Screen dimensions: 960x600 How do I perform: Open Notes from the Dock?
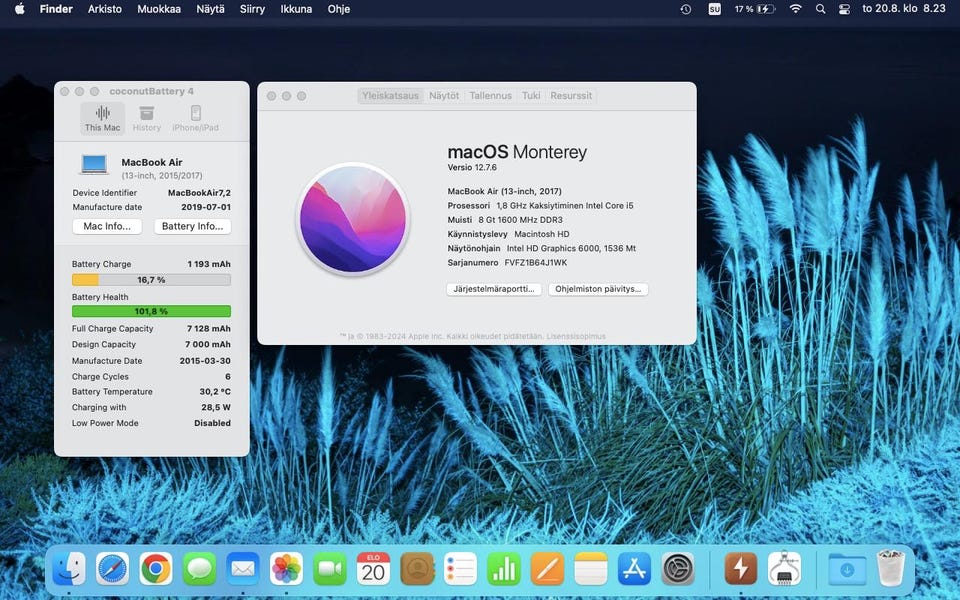(x=591, y=569)
